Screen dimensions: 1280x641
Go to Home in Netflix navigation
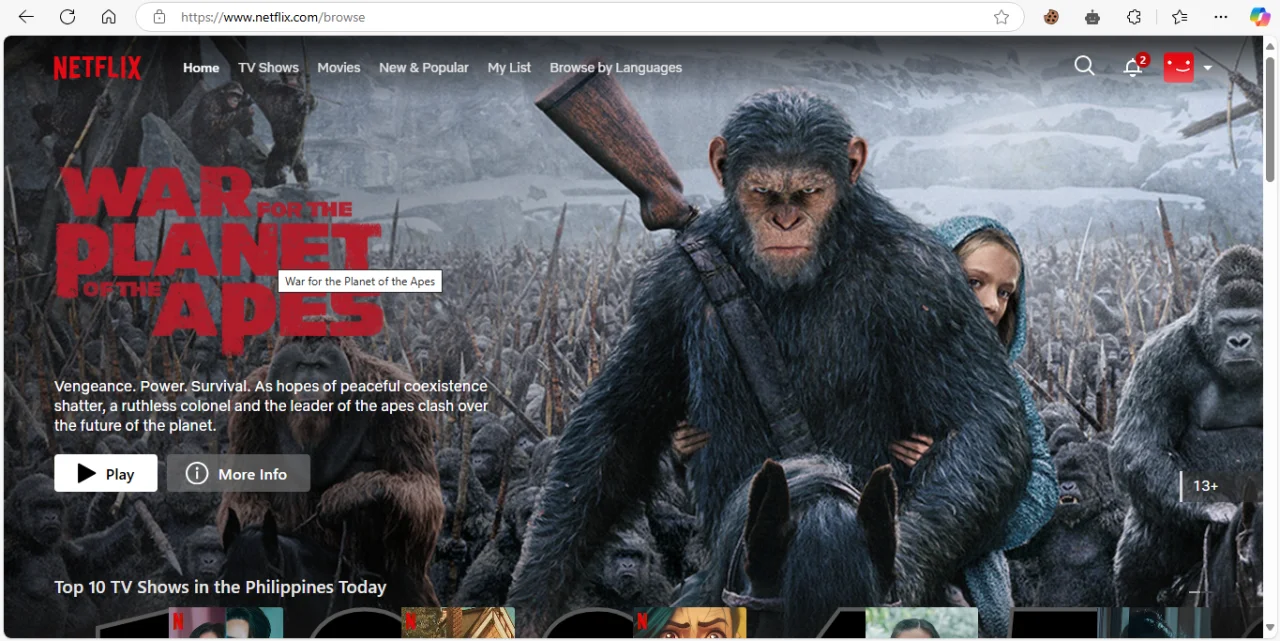pyautogui.click(x=201, y=68)
